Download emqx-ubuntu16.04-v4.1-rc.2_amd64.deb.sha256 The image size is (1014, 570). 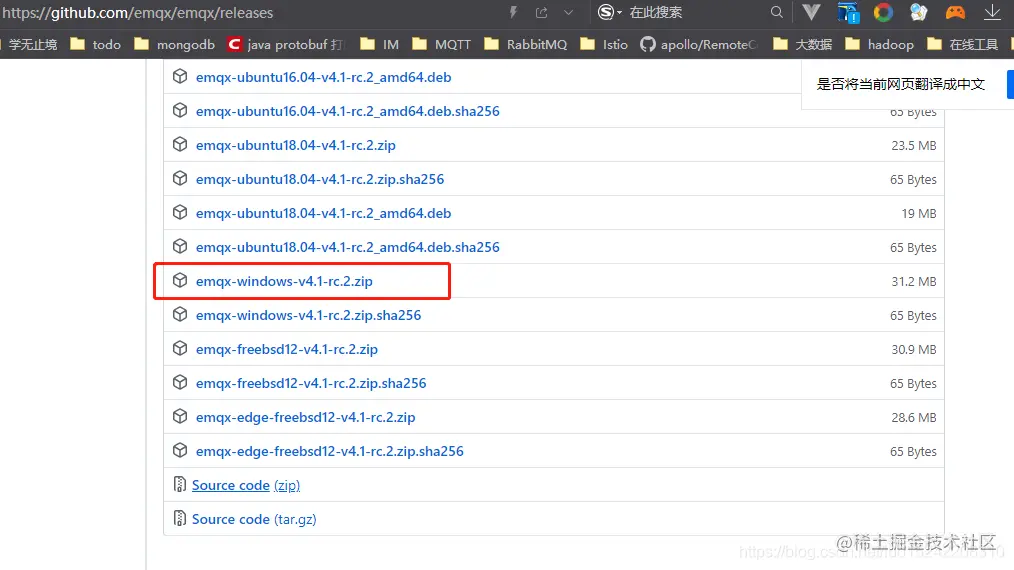pos(347,111)
